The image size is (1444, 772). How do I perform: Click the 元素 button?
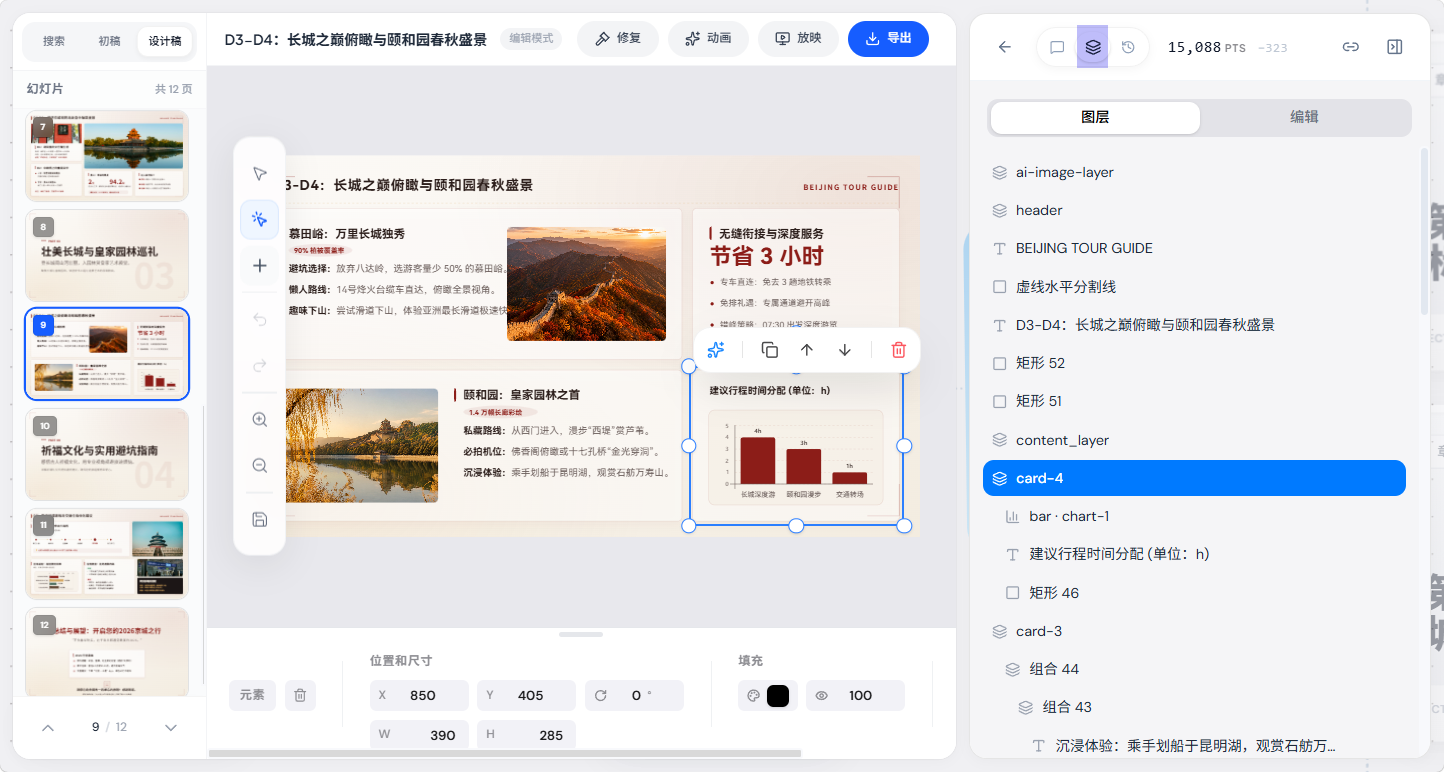pos(252,695)
